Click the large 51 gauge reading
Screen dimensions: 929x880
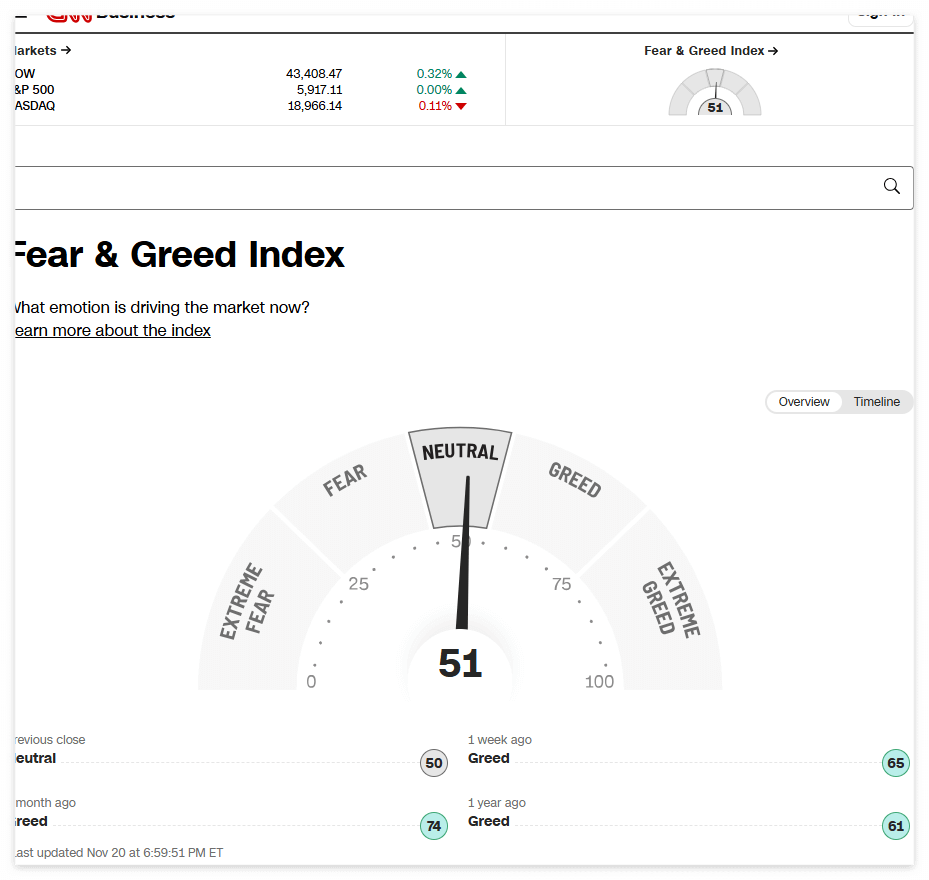click(460, 663)
